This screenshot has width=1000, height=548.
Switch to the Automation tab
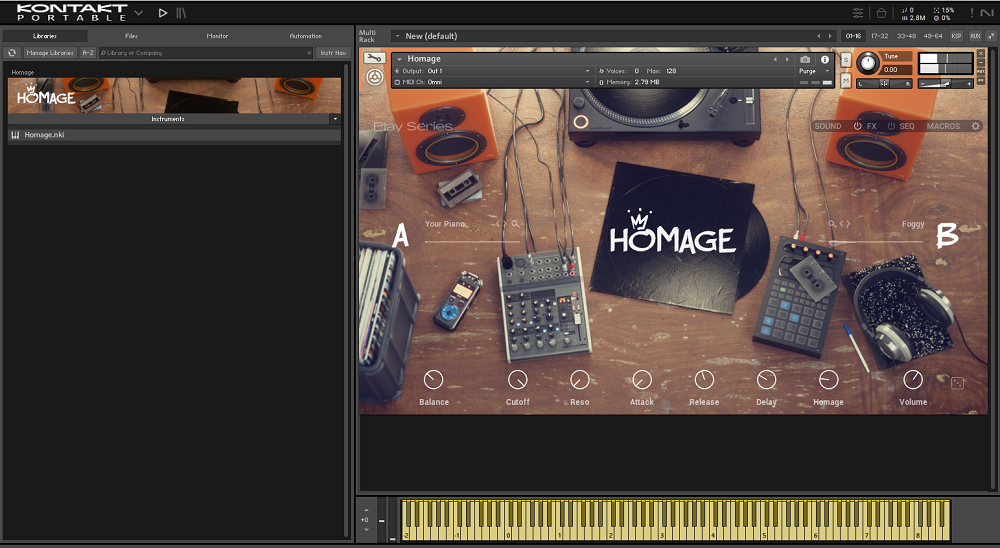(305, 36)
